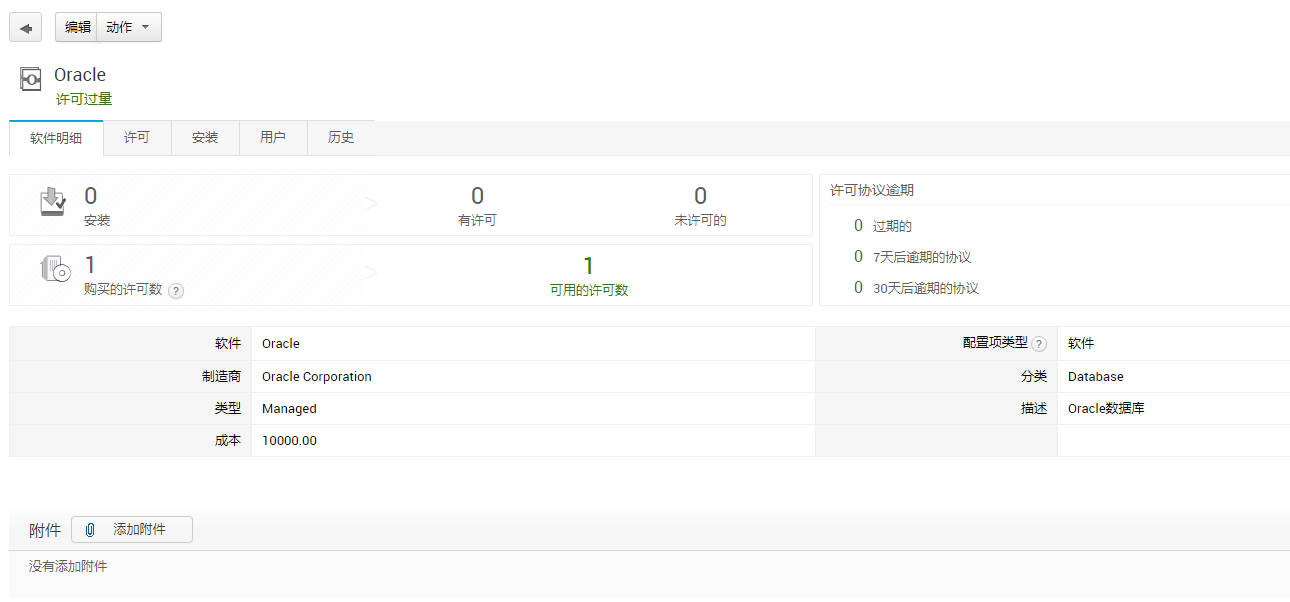Click the 附件 section heading
The height and width of the screenshot is (602, 1290).
(45, 530)
